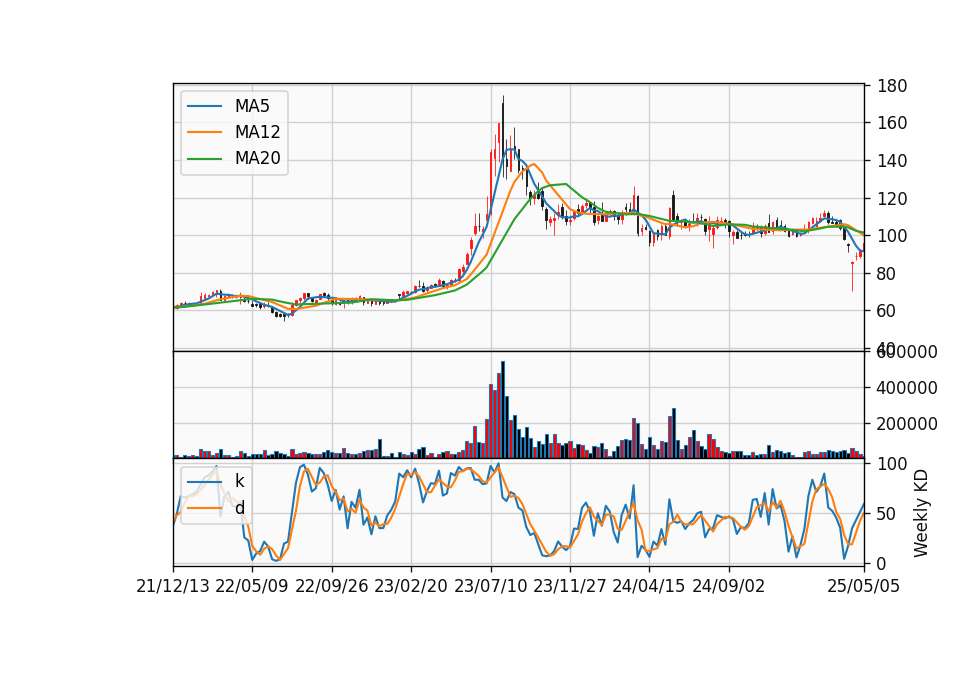Click the highest candlestick near 175

pos(503,135)
